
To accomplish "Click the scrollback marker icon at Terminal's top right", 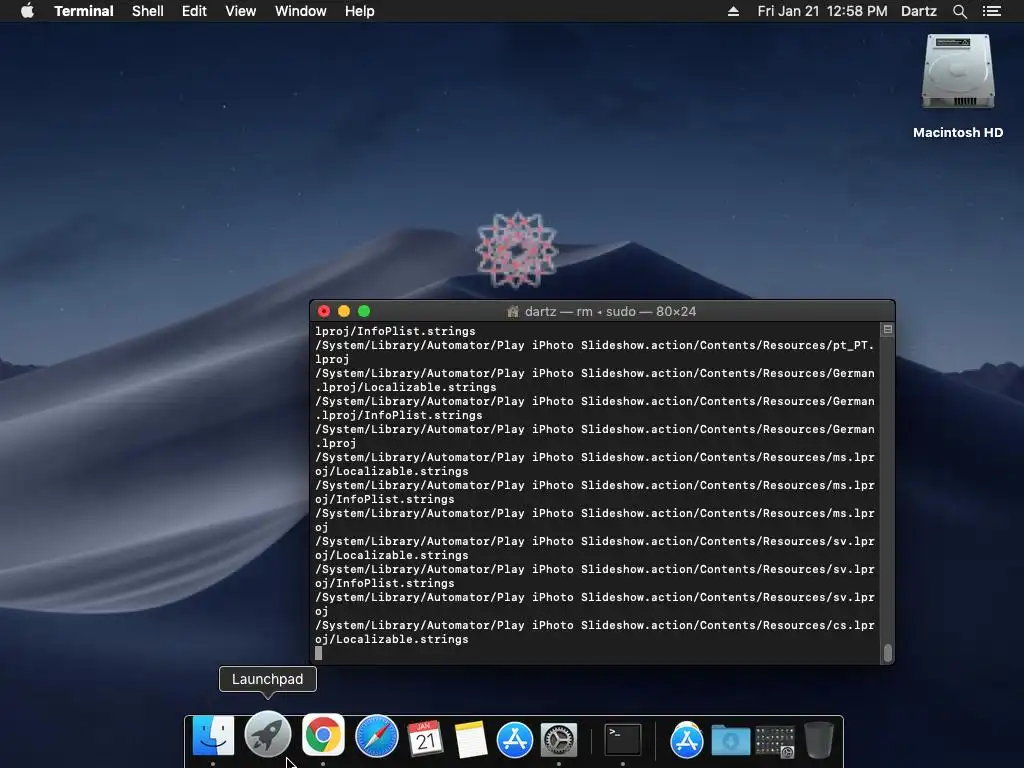I will (x=888, y=330).
